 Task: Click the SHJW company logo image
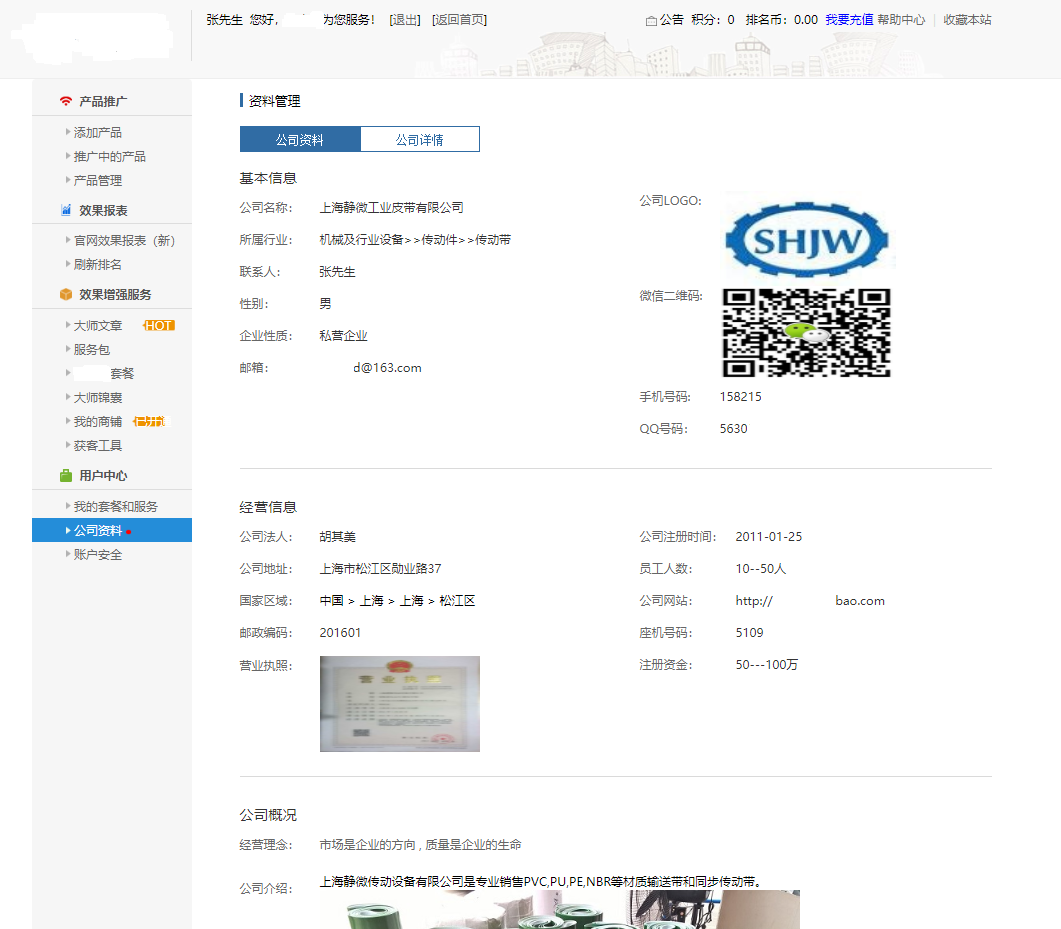click(806, 238)
